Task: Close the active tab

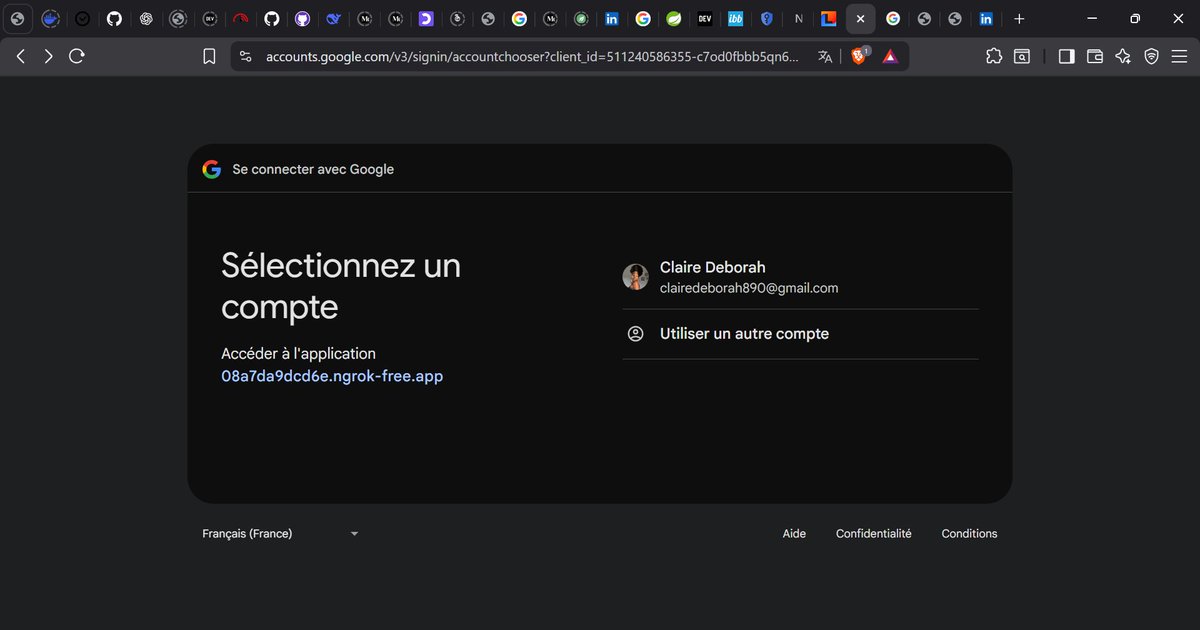Action: tap(860, 19)
